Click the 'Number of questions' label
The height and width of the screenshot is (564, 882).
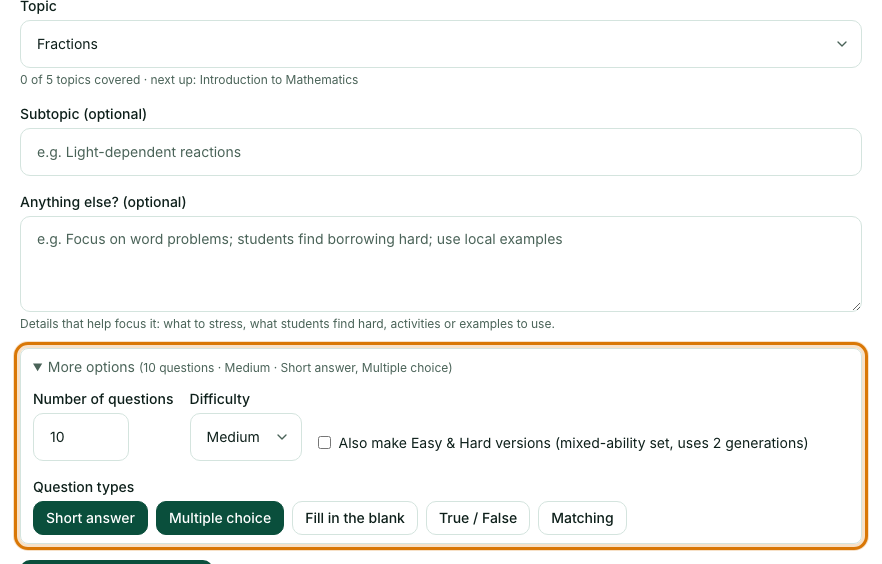[x=104, y=399]
